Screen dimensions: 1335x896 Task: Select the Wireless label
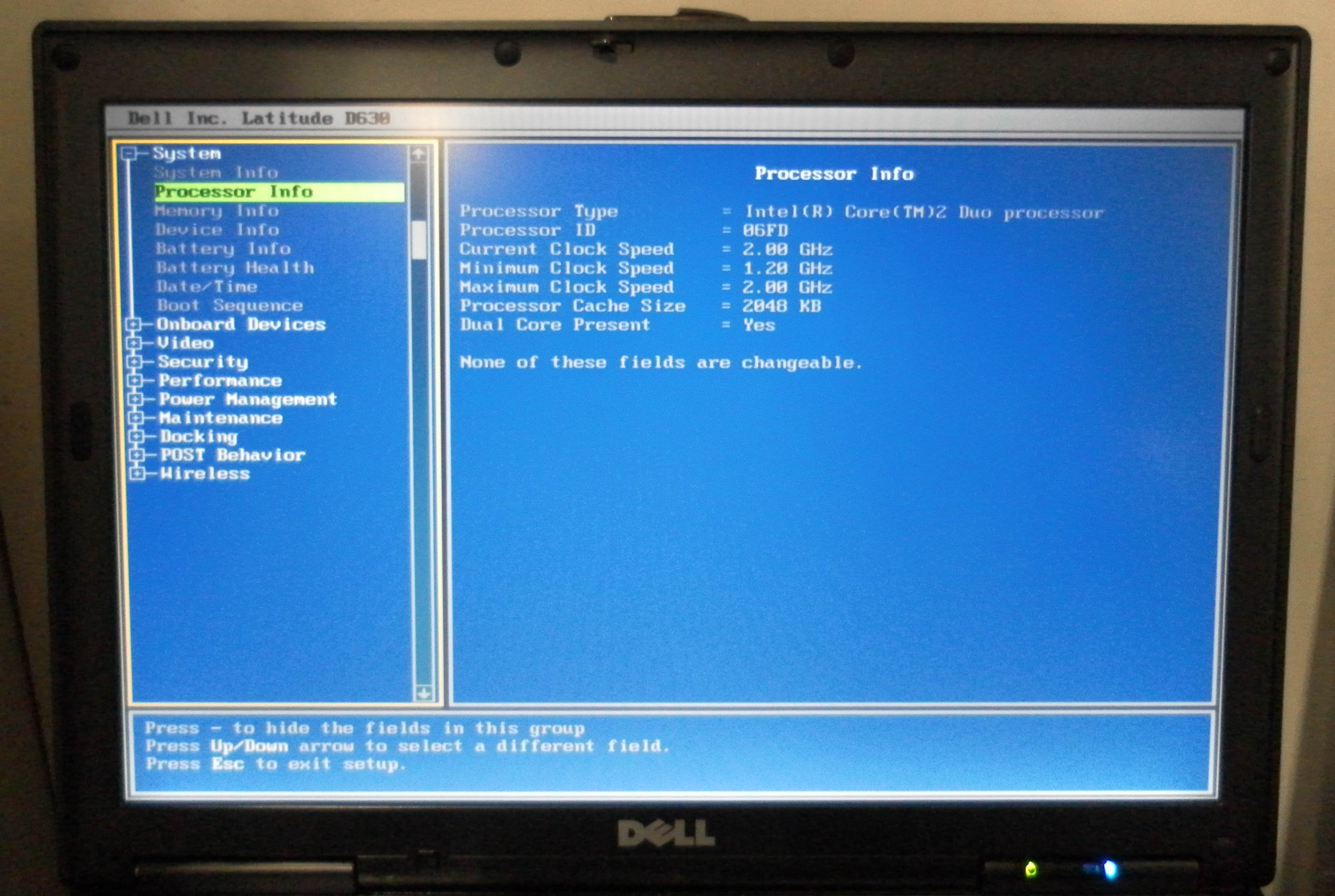click(x=205, y=474)
